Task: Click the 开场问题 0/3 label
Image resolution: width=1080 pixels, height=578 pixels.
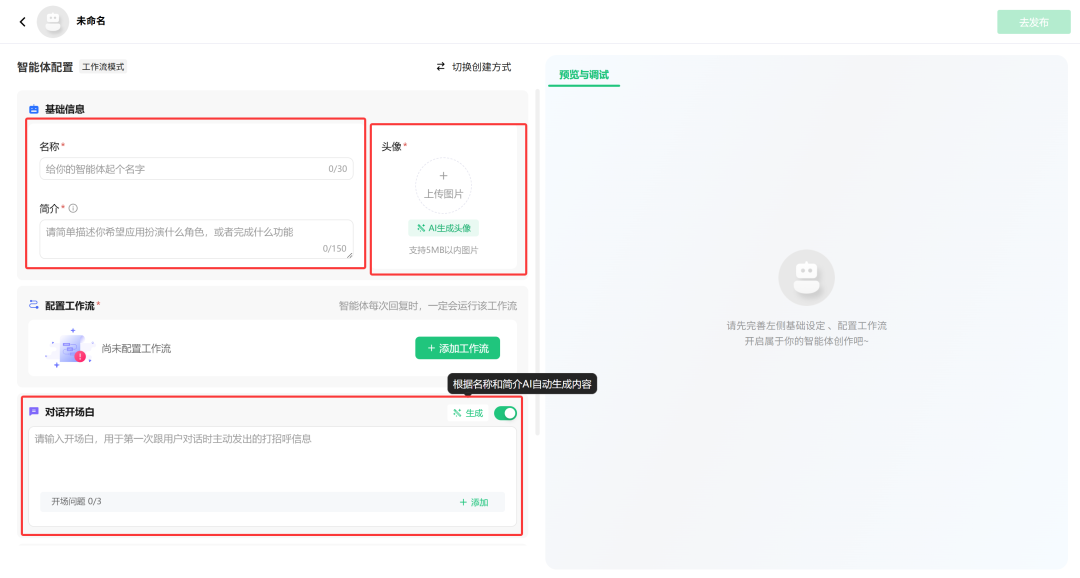Action: click(76, 502)
